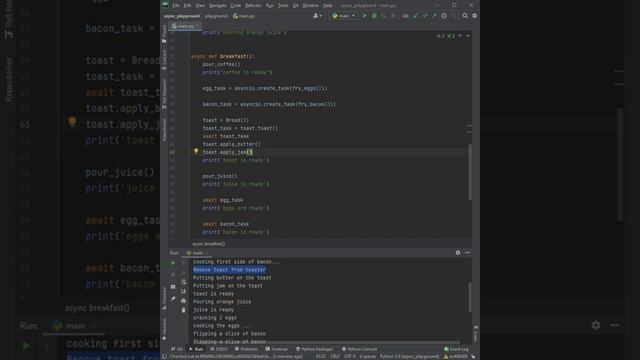Go up the stack trace arrow
The image size is (640, 360).
(x=184, y=263)
